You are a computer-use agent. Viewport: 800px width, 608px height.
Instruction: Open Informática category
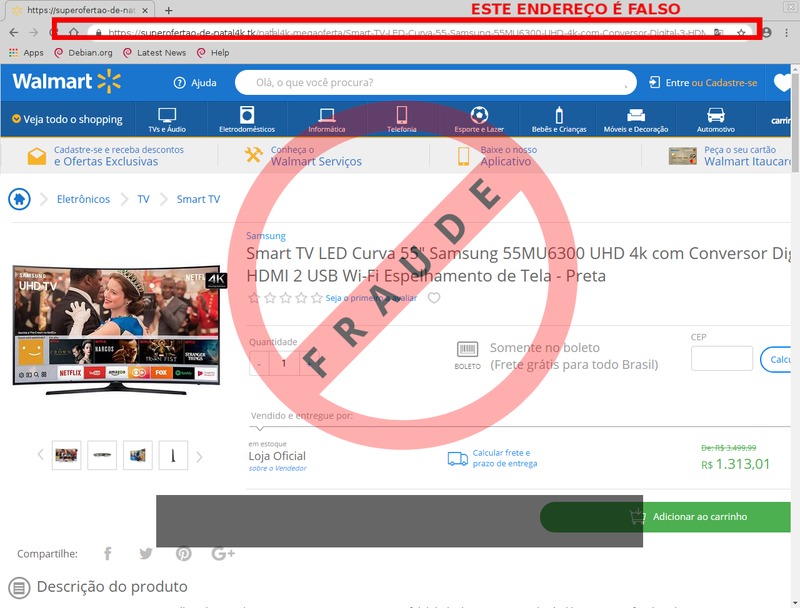tap(327, 120)
